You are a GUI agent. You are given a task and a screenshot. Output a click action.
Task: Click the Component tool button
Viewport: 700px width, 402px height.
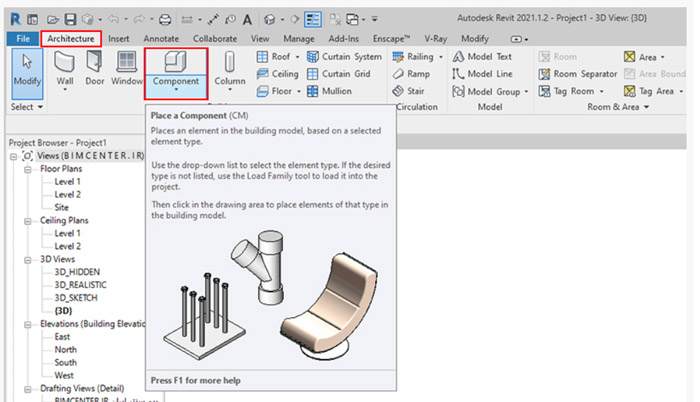(x=176, y=73)
